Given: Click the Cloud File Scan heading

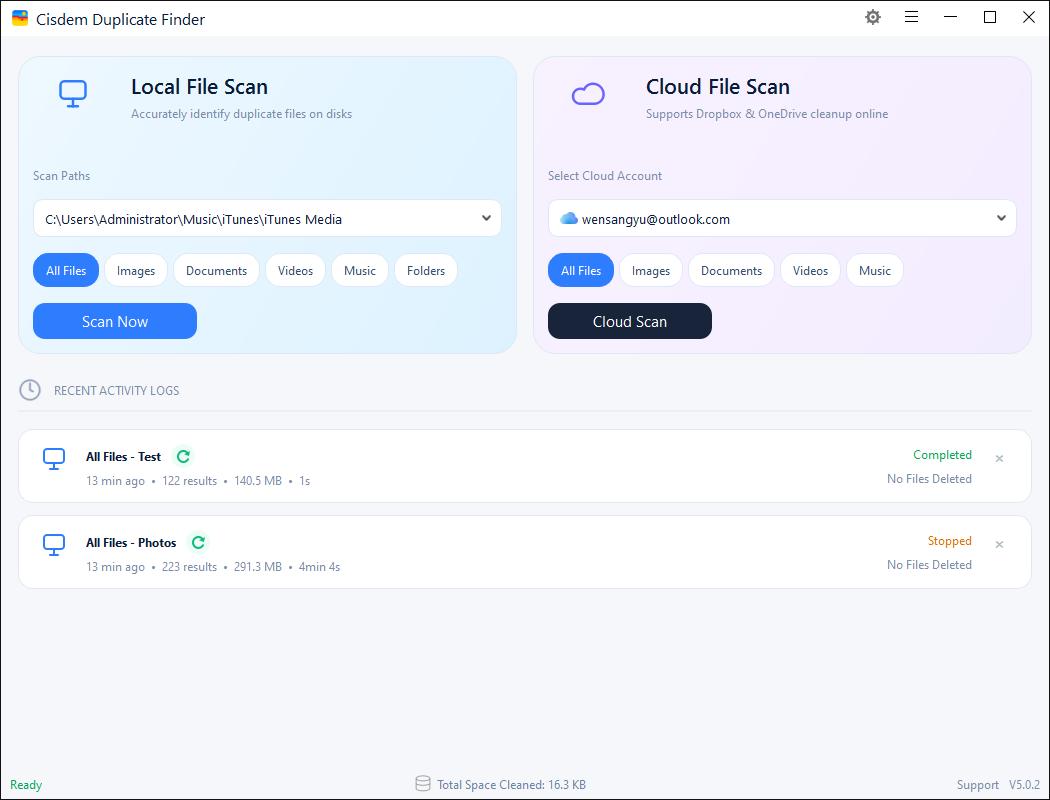Looking at the screenshot, I should click(x=718, y=86).
